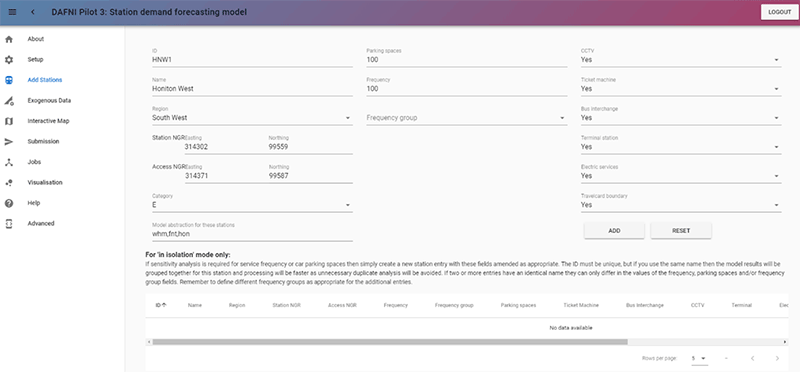Click the About home icon
Image resolution: width=800 pixels, height=372 pixels.
pyautogui.click(x=9, y=39)
